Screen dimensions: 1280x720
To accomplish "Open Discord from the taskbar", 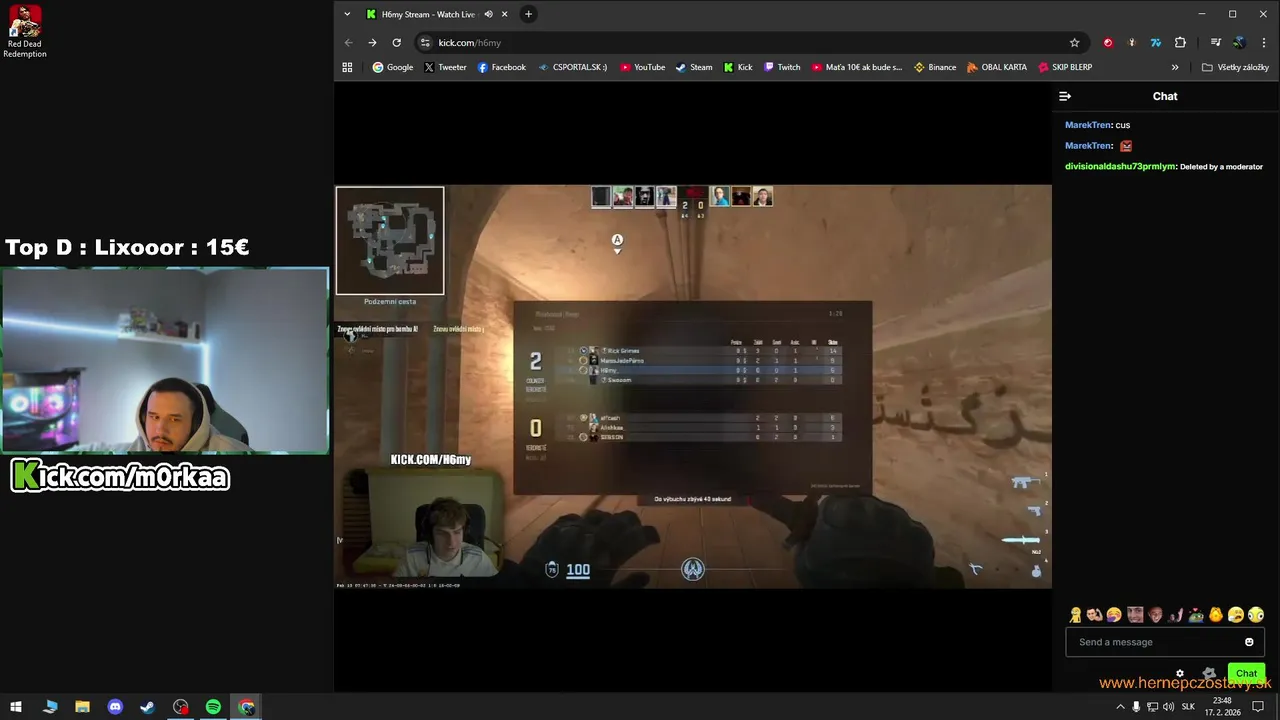I will pos(115,707).
